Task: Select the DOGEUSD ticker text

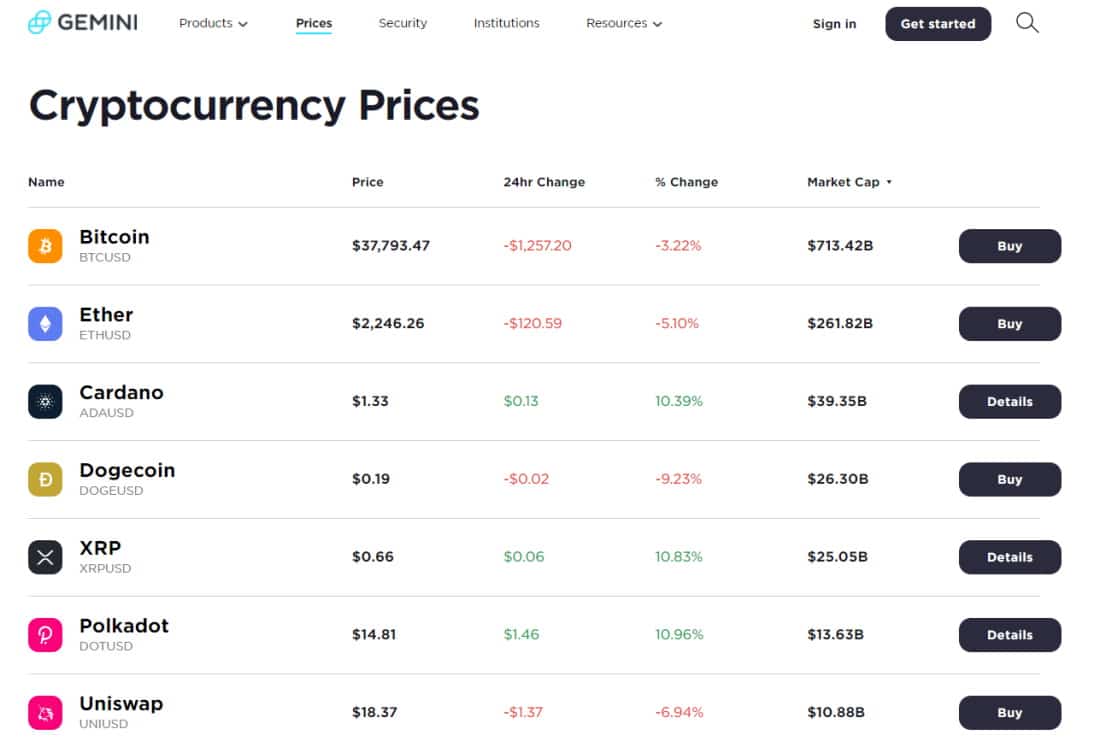Action: (111, 492)
